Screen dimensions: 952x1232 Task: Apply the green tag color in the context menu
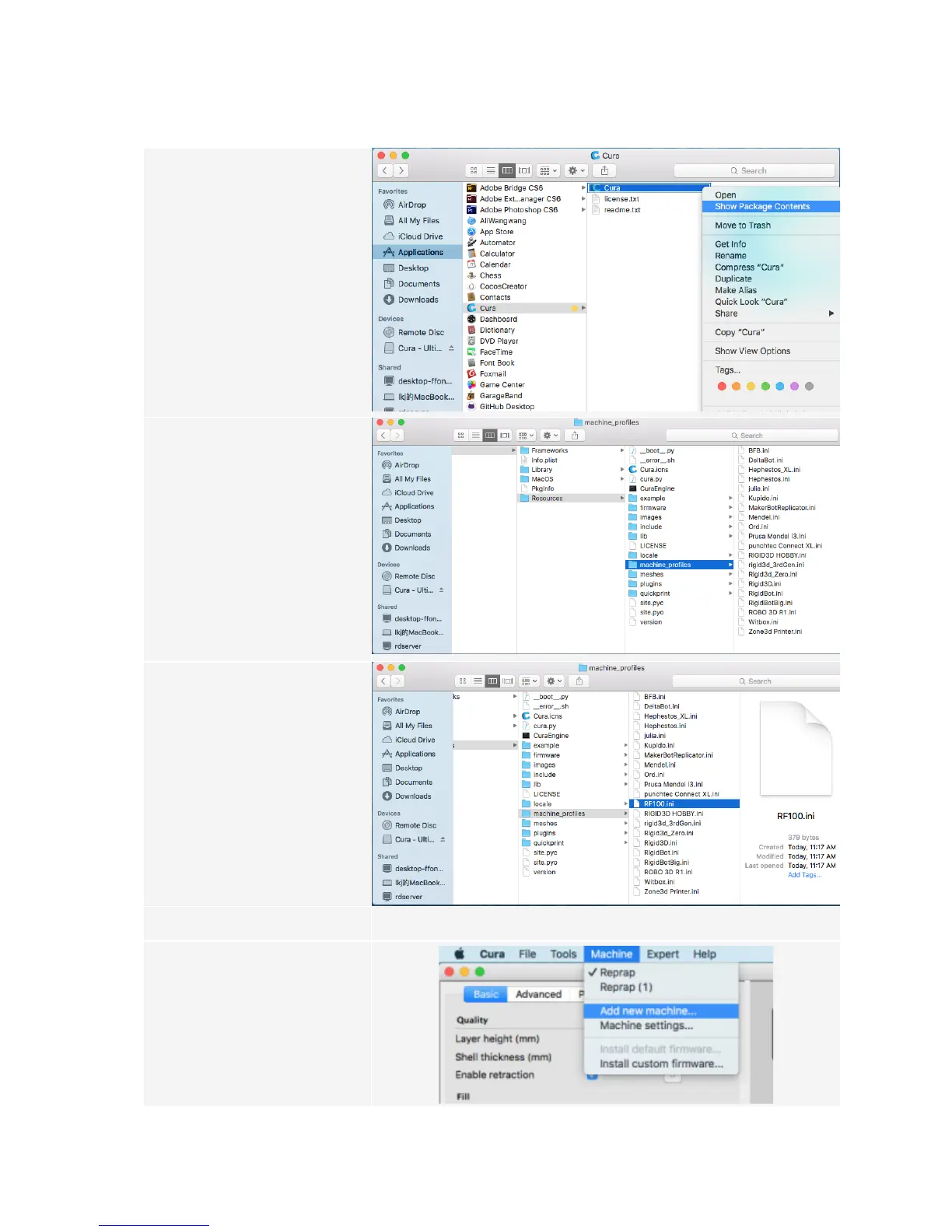(765, 387)
